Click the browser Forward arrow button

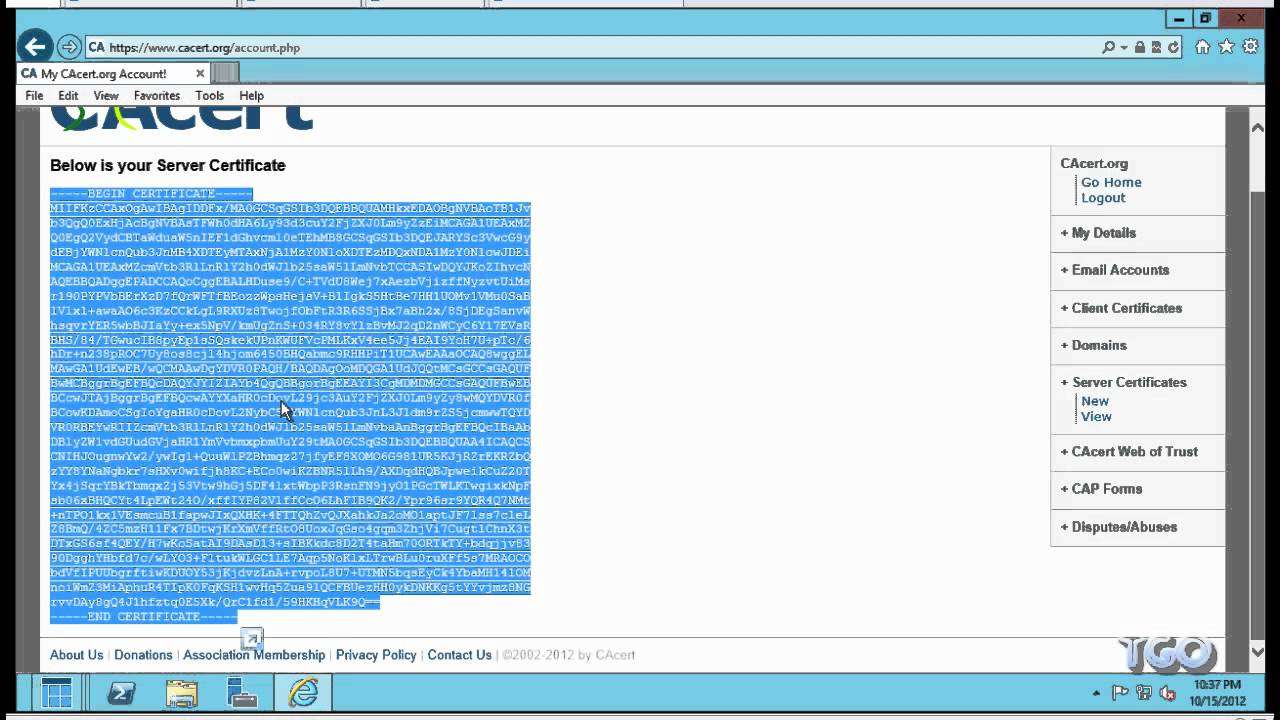[69, 47]
